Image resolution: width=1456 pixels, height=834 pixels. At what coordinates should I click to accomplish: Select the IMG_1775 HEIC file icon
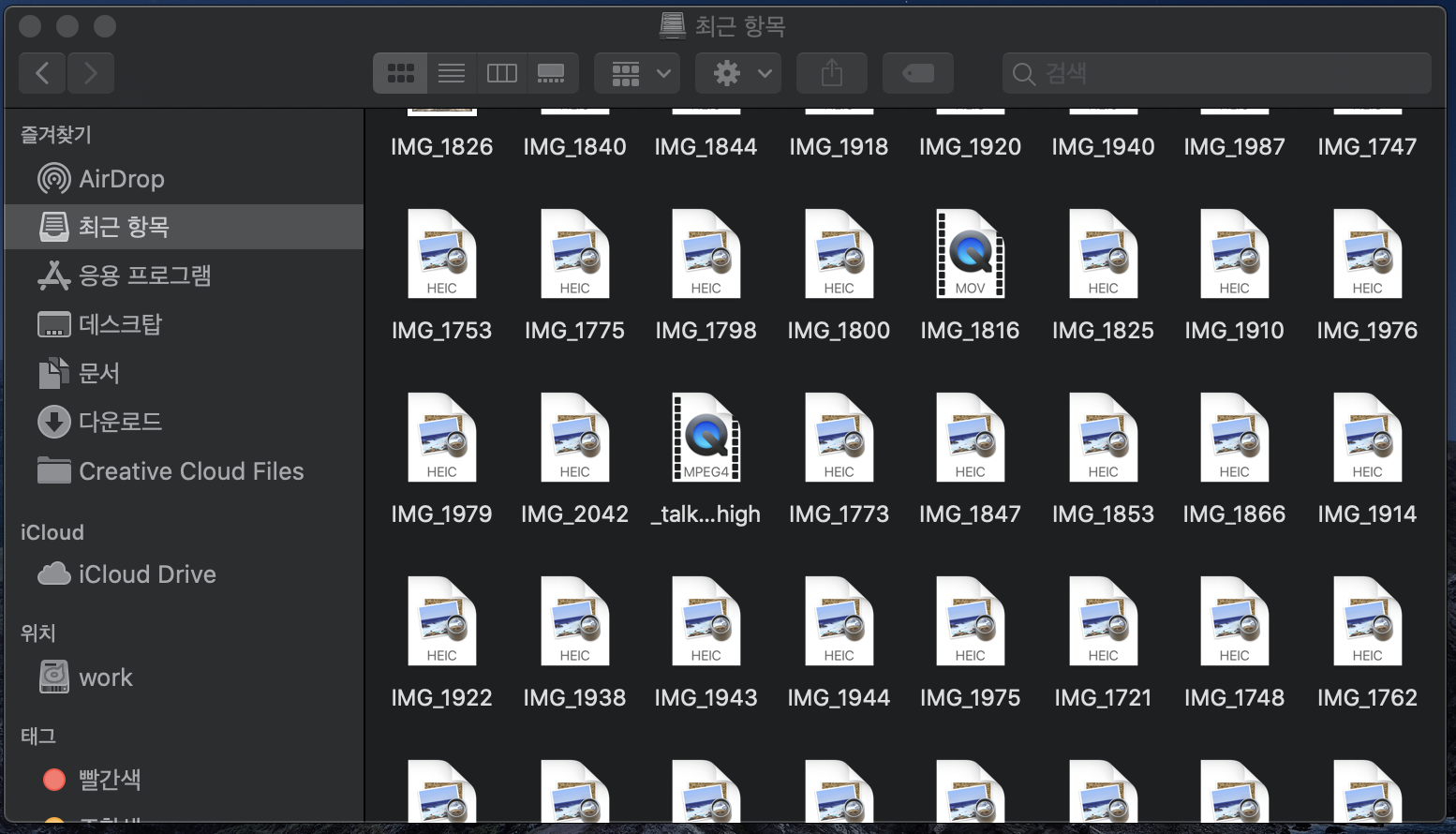575,254
